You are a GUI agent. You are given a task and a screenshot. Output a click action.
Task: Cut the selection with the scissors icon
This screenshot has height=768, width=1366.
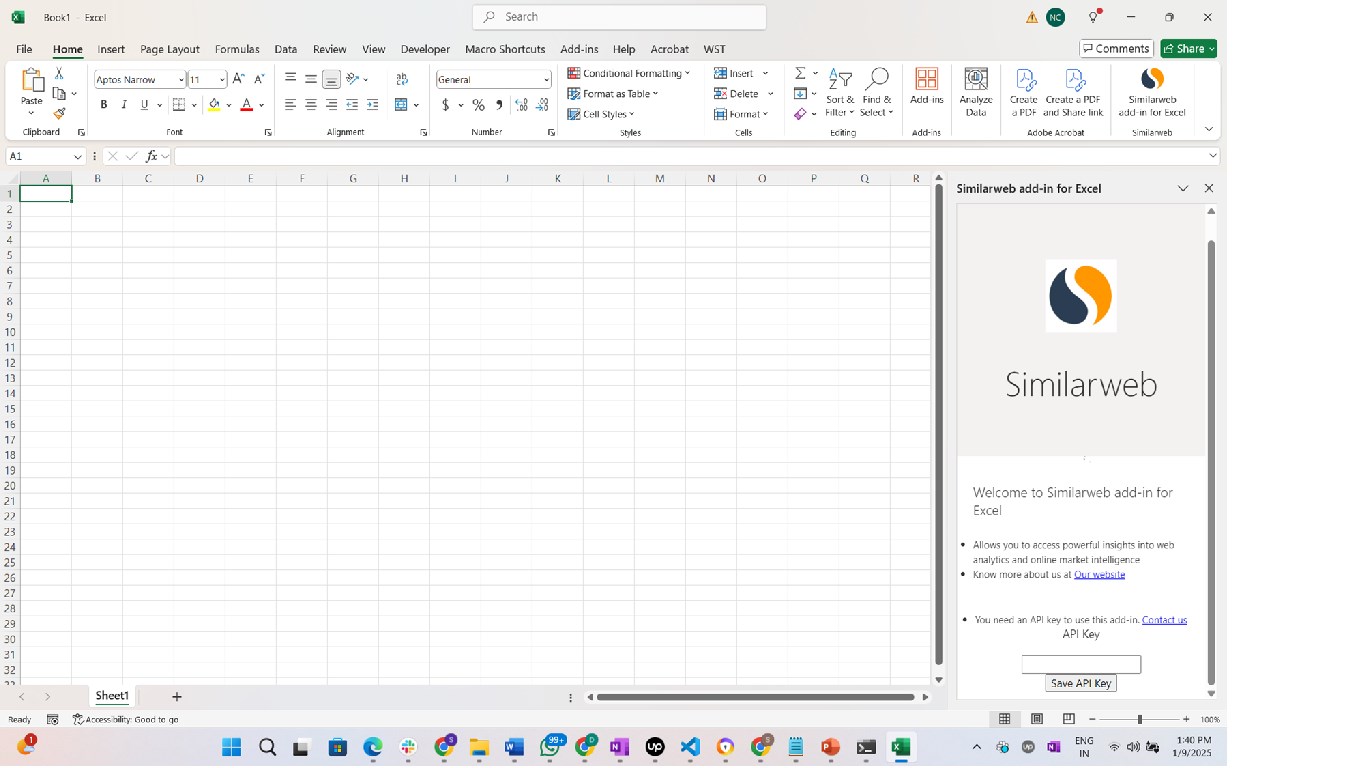coord(59,74)
